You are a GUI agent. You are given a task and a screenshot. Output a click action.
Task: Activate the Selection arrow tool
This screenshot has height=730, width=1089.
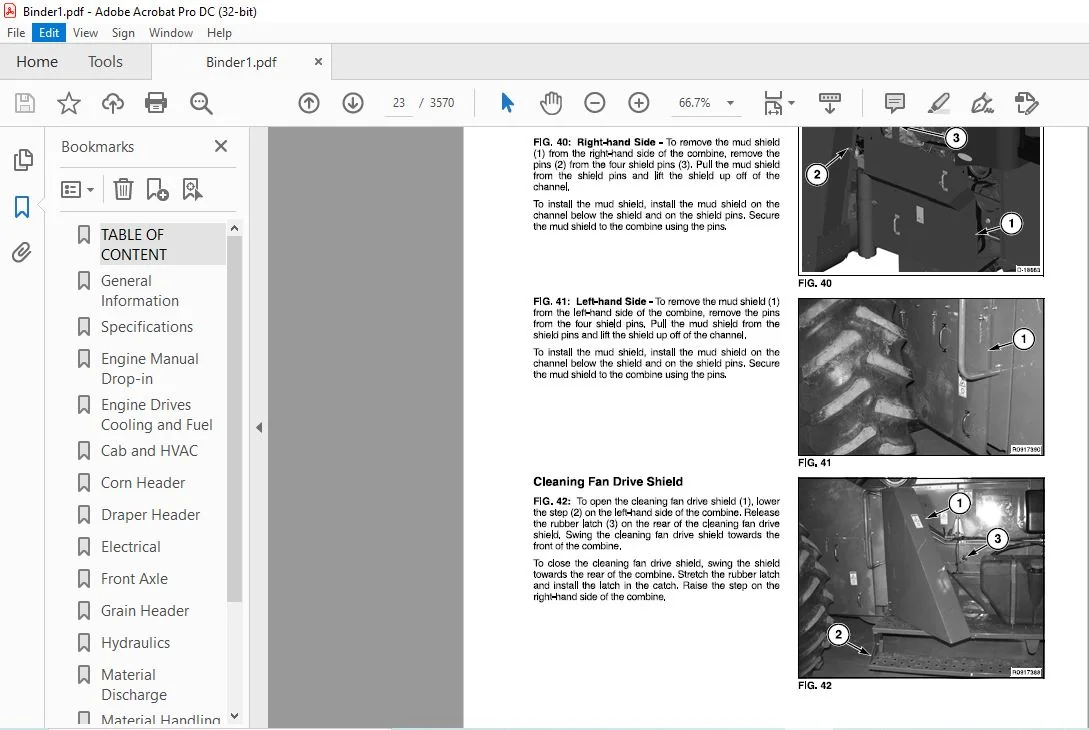point(507,103)
